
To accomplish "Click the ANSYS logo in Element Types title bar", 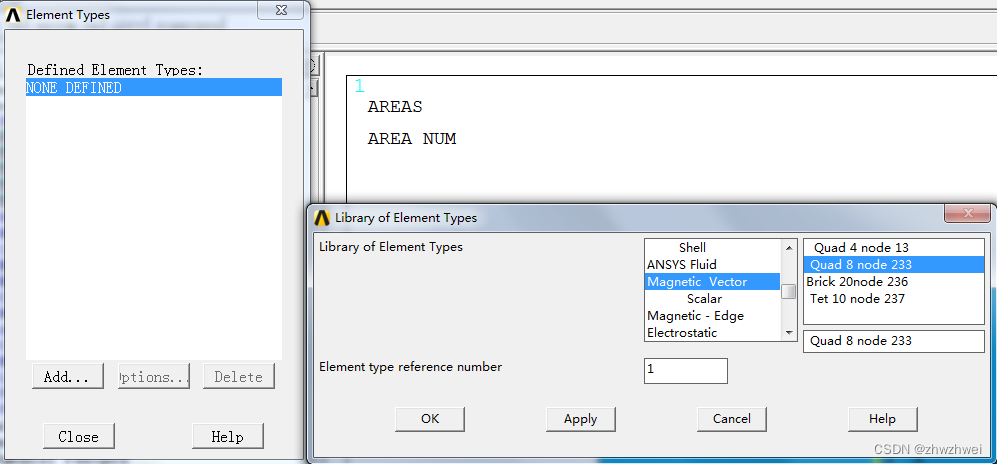I will coord(13,15).
